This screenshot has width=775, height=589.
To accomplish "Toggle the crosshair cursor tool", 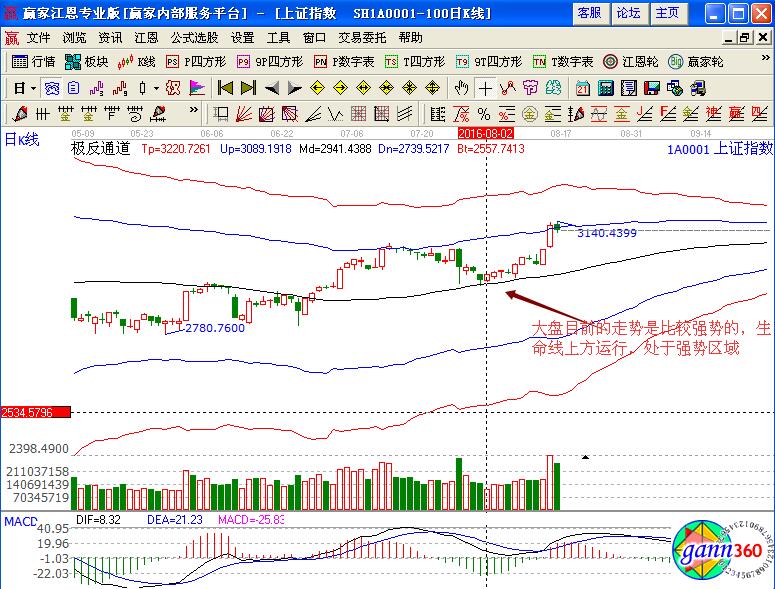I will (x=484, y=87).
